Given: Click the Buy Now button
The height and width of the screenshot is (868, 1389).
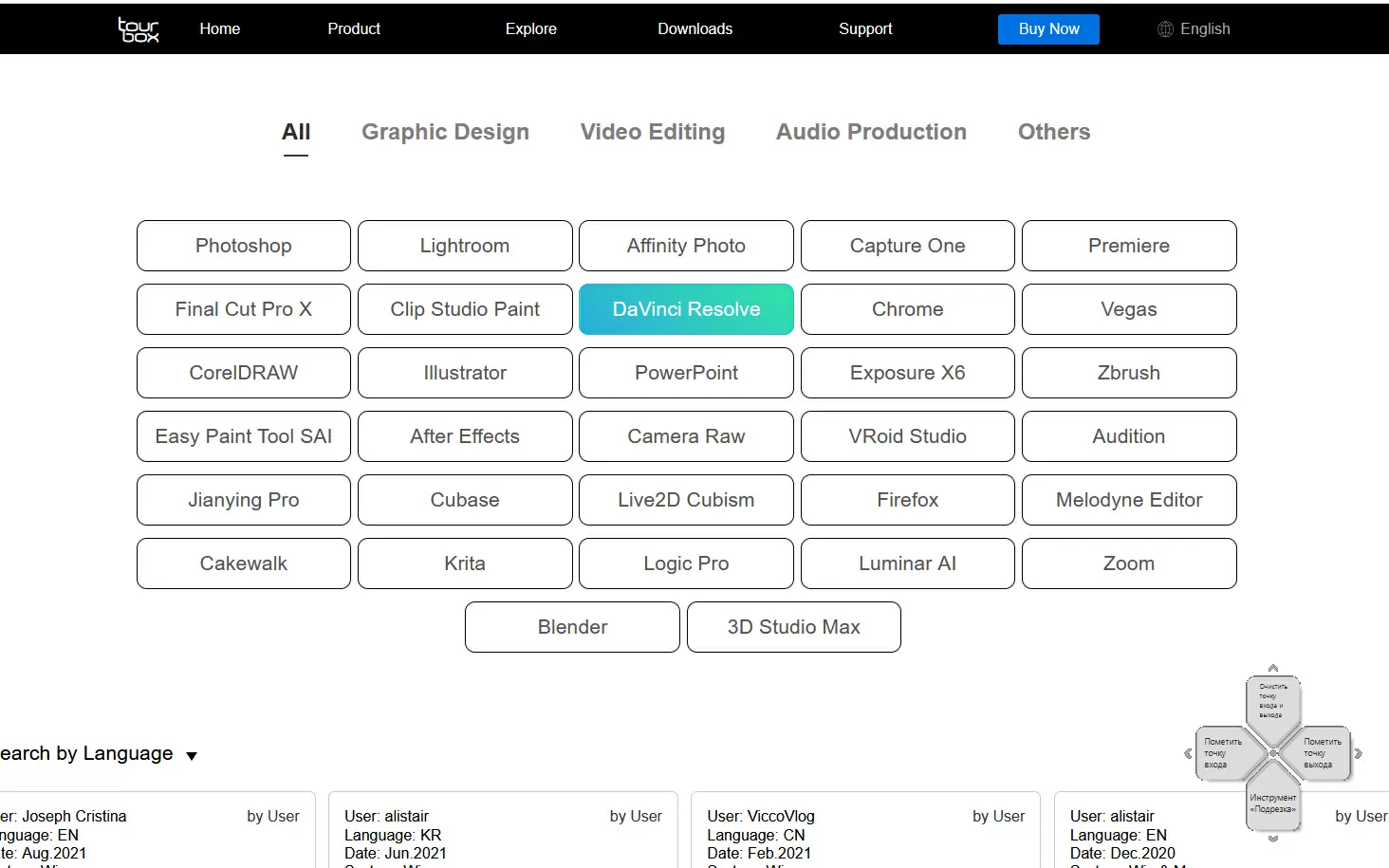Looking at the screenshot, I should coord(1048,29).
